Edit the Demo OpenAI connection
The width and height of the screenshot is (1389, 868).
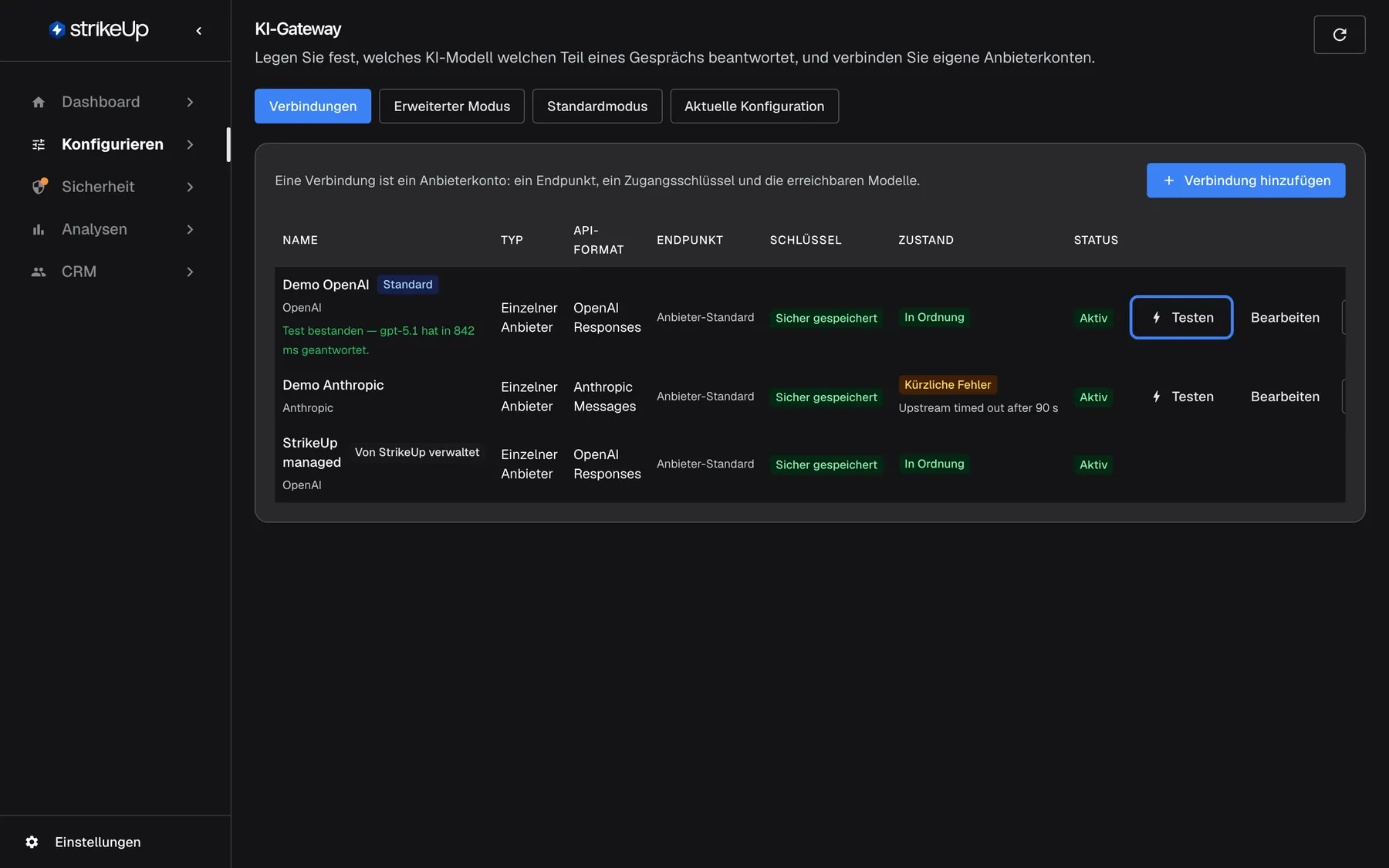pyautogui.click(x=1285, y=317)
